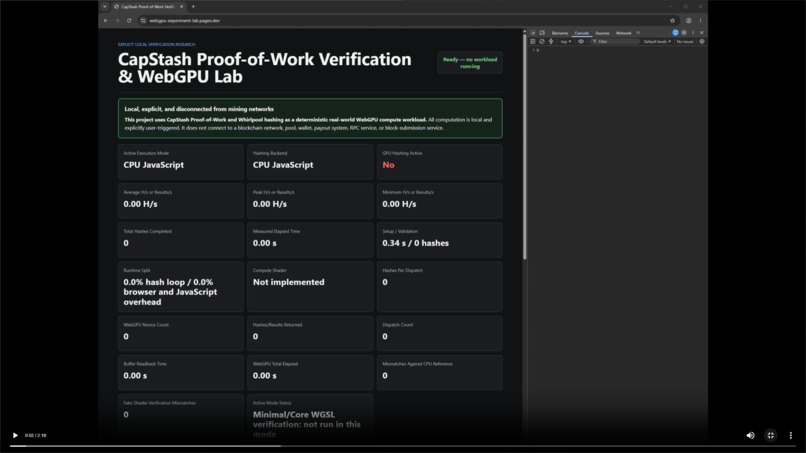Click the 'No issues' indicator in the console
This screenshot has width=806, height=453.
tap(685, 42)
